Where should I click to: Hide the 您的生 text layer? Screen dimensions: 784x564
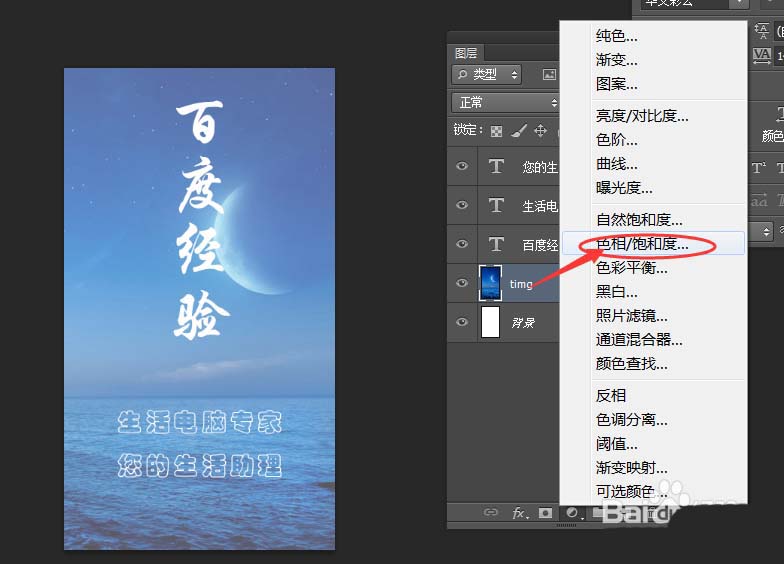pyautogui.click(x=462, y=166)
